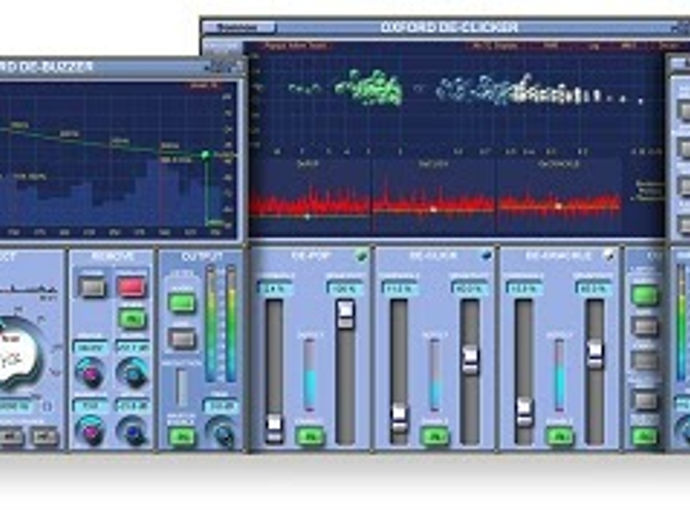Viewport: 690px width, 518px height.
Task: Click the De-Crackle threshold value field
Action: [524, 289]
